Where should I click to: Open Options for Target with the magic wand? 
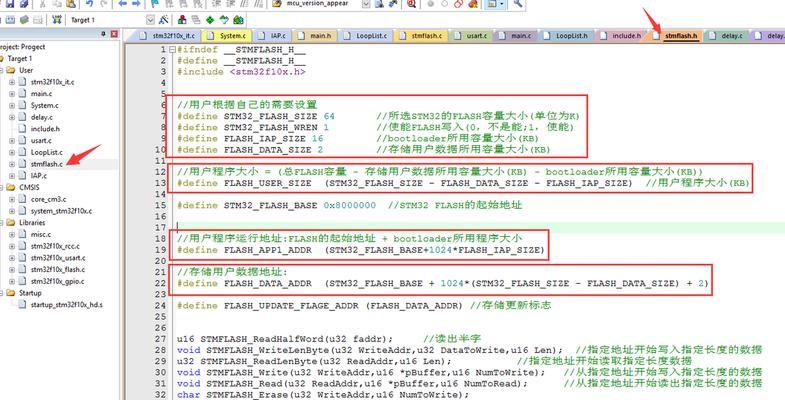pyautogui.click(x=164, y=20)
